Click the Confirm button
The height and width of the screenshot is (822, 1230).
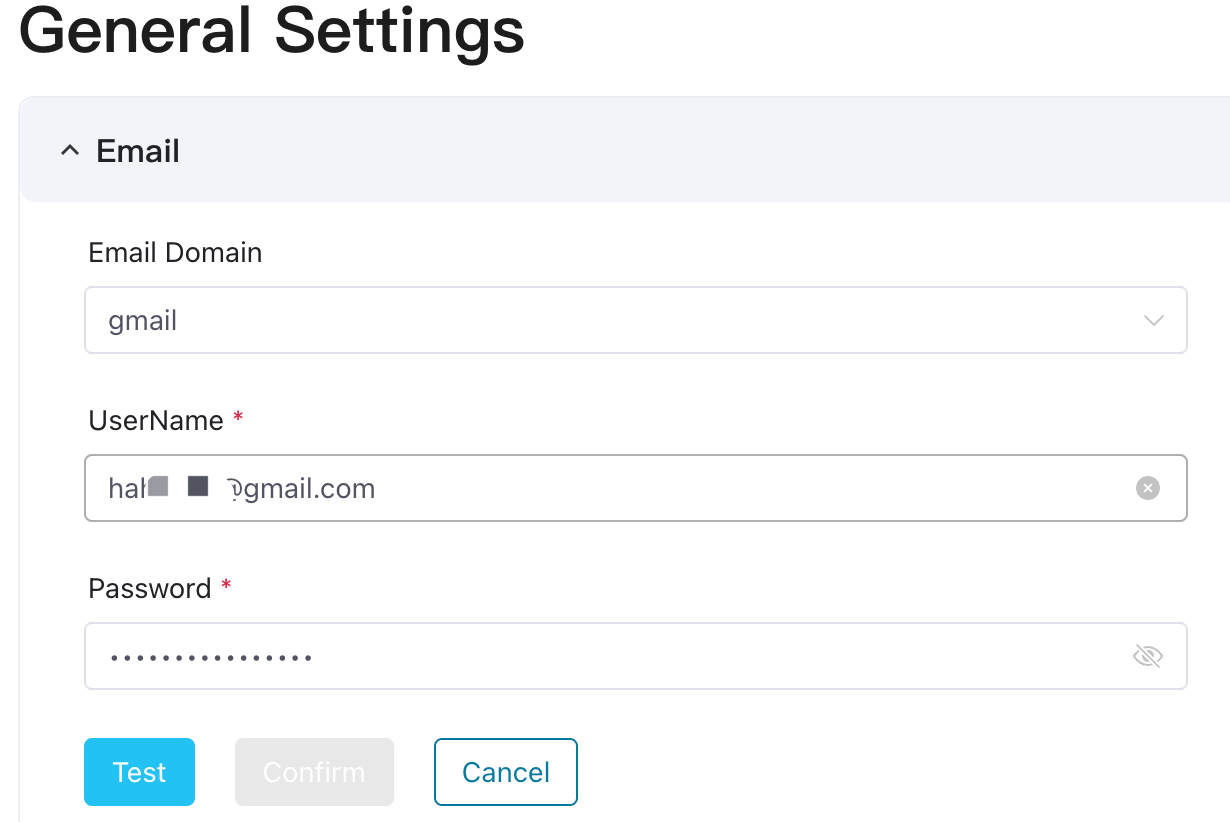coord(314,772)
